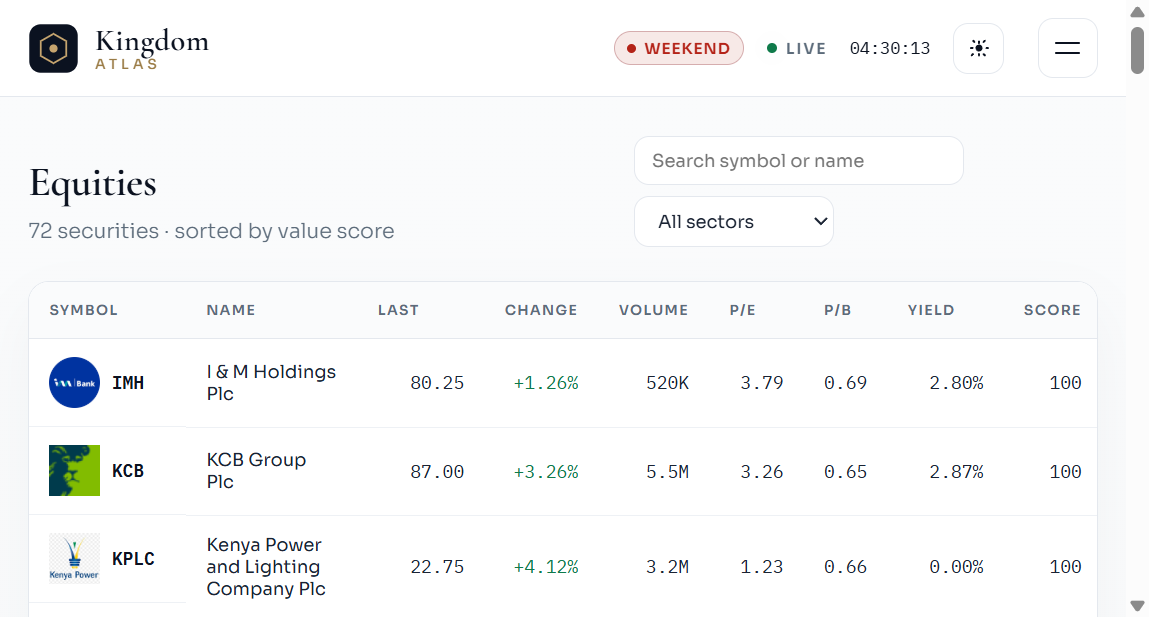Screen dimensions: 1149x617
Task: Sort by the P/E column header
Action: 742,310
